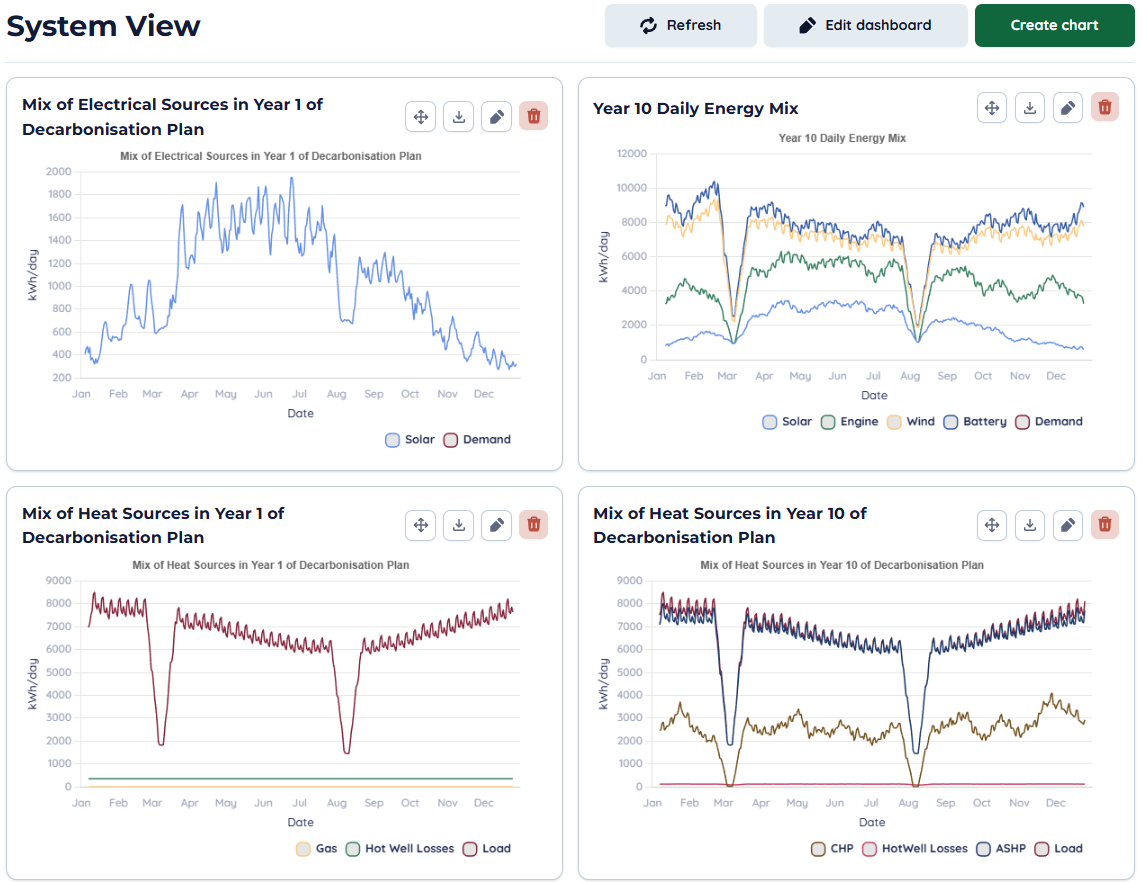Download the Year 10 Daily Energy Mix chart
Image resolution: width=1142 pixels, height=882 pixels.
[1030, 108]
